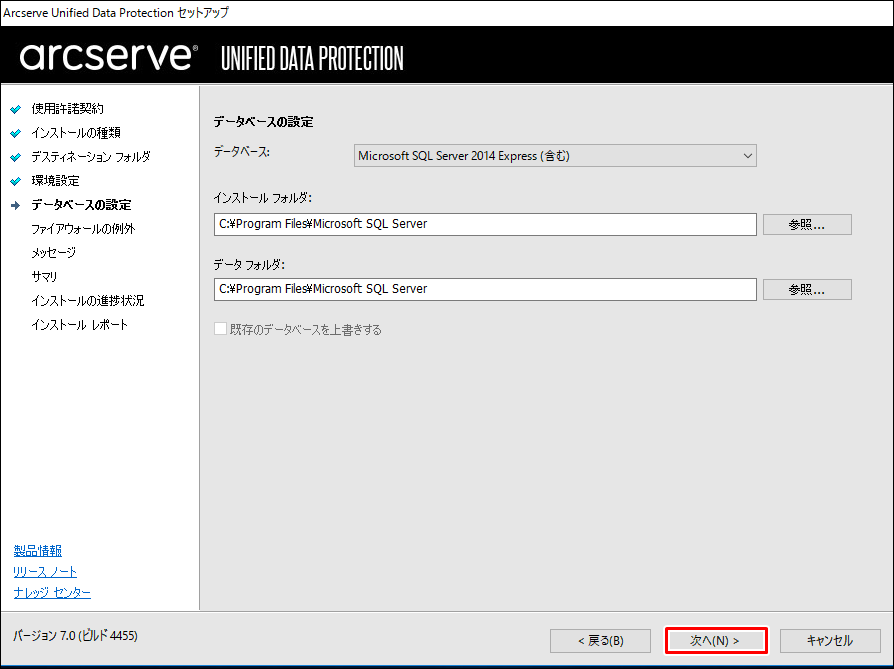Select the デスティネーション フォルダ step
Viewport: 894px width, 669px height.
click(x=91, y=156)
